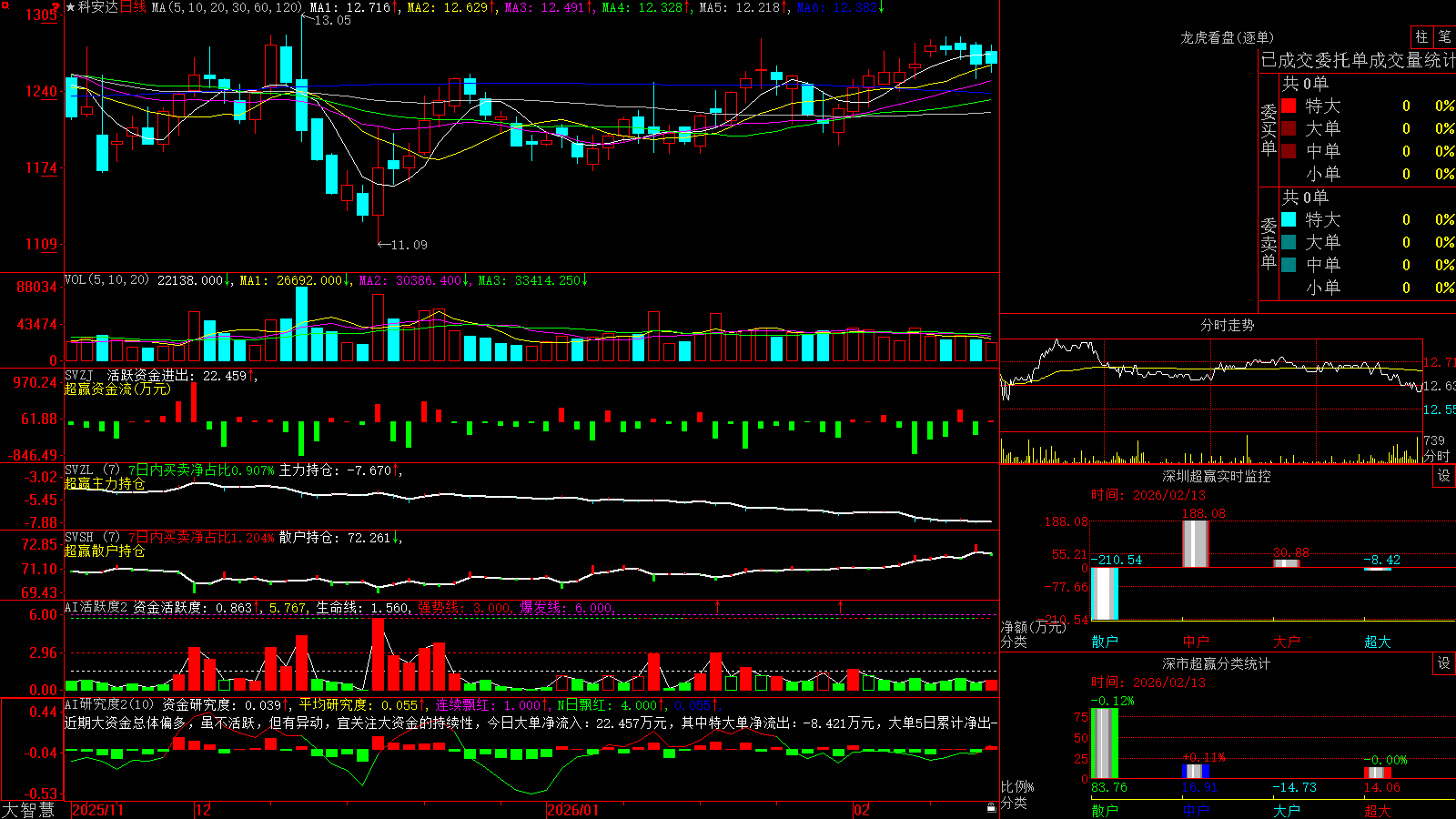Image resolution: width=1456 pixels, height=819 pixels.
Task: Click the 已成交委托单成交量统计 header
Action: 1358,60
